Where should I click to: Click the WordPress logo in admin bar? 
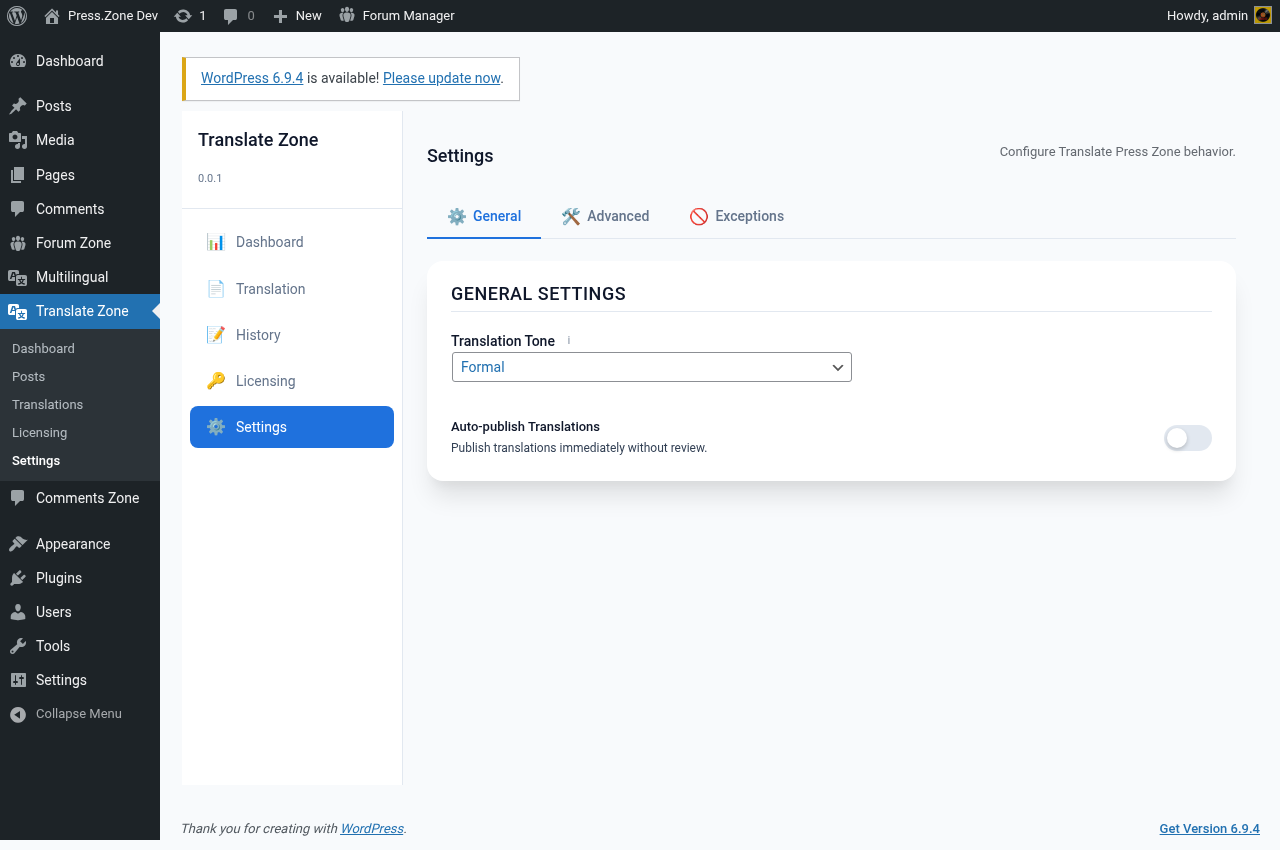[16, 16]
